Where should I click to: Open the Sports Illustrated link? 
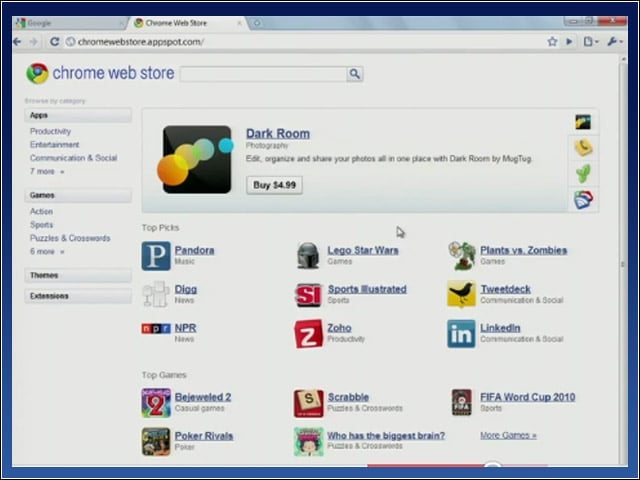point(367,289)
